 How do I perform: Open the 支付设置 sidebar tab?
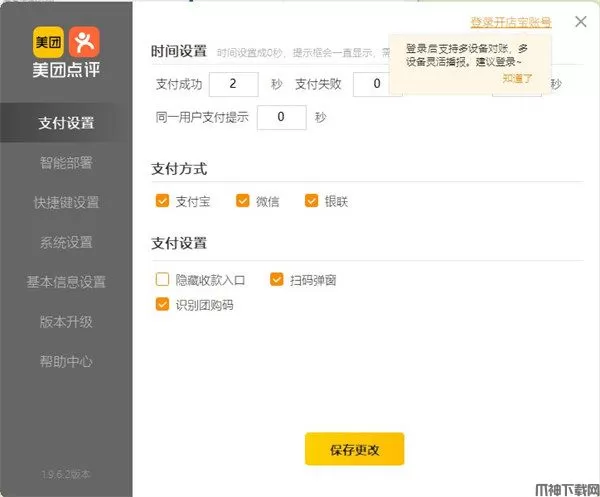(66, 123)
